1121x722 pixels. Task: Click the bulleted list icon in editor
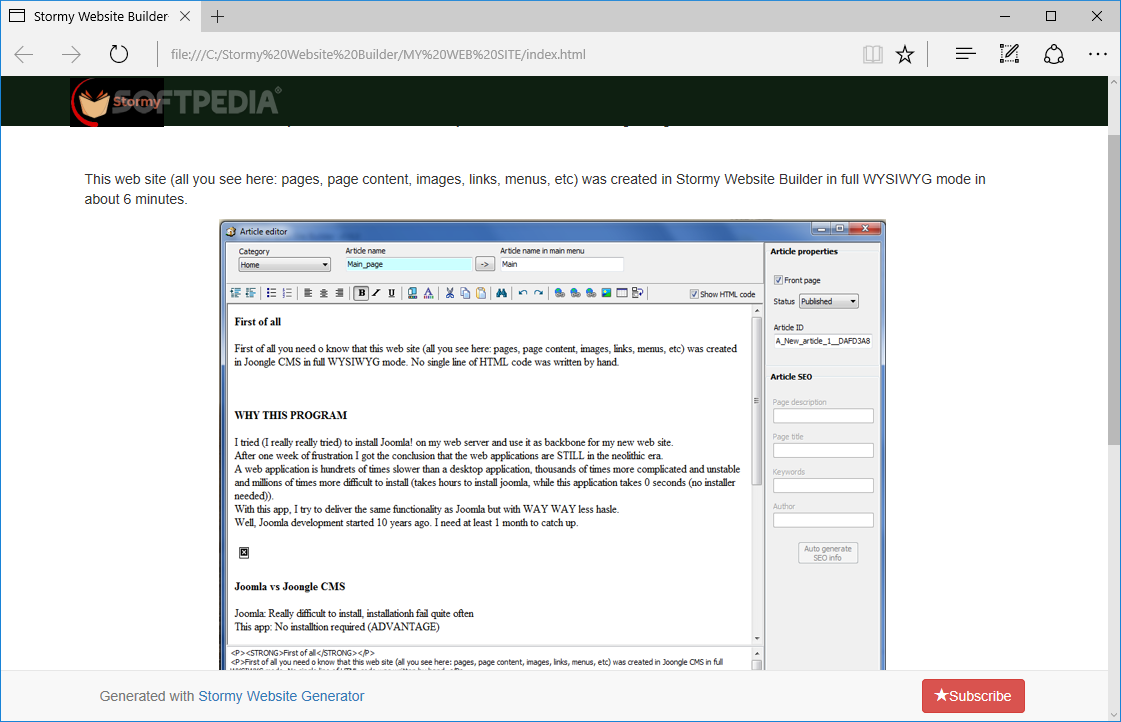pos(272,293)
